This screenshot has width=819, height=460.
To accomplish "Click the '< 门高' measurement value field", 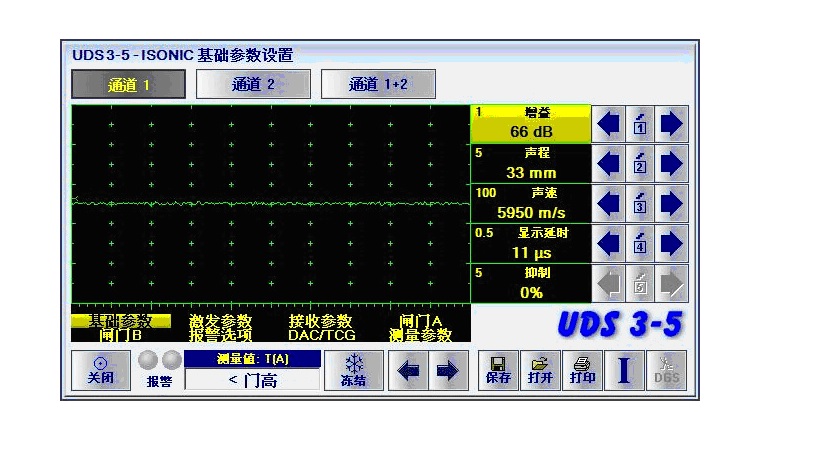I will [x=252, y=380].
